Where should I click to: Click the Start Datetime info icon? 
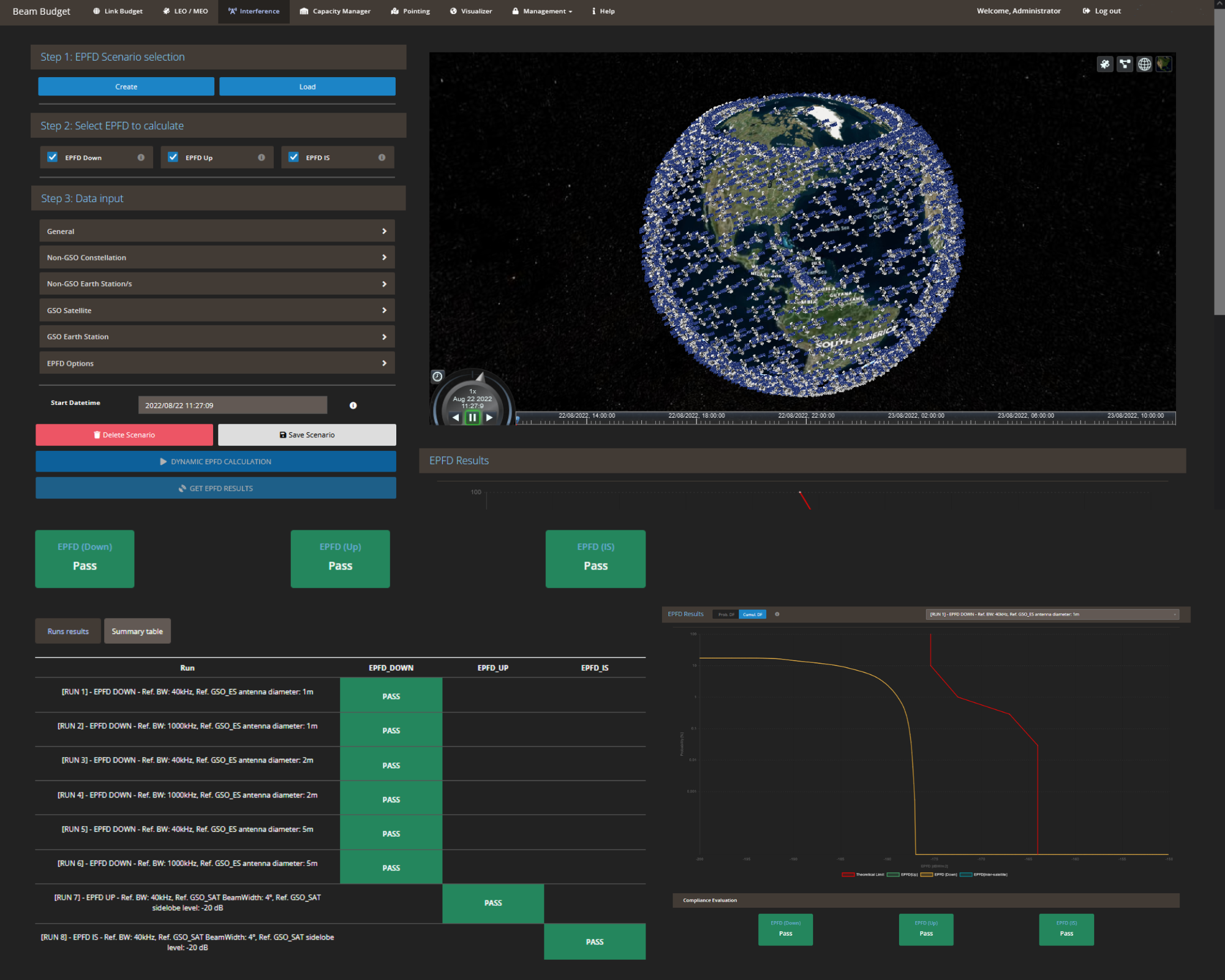[353, 405]
